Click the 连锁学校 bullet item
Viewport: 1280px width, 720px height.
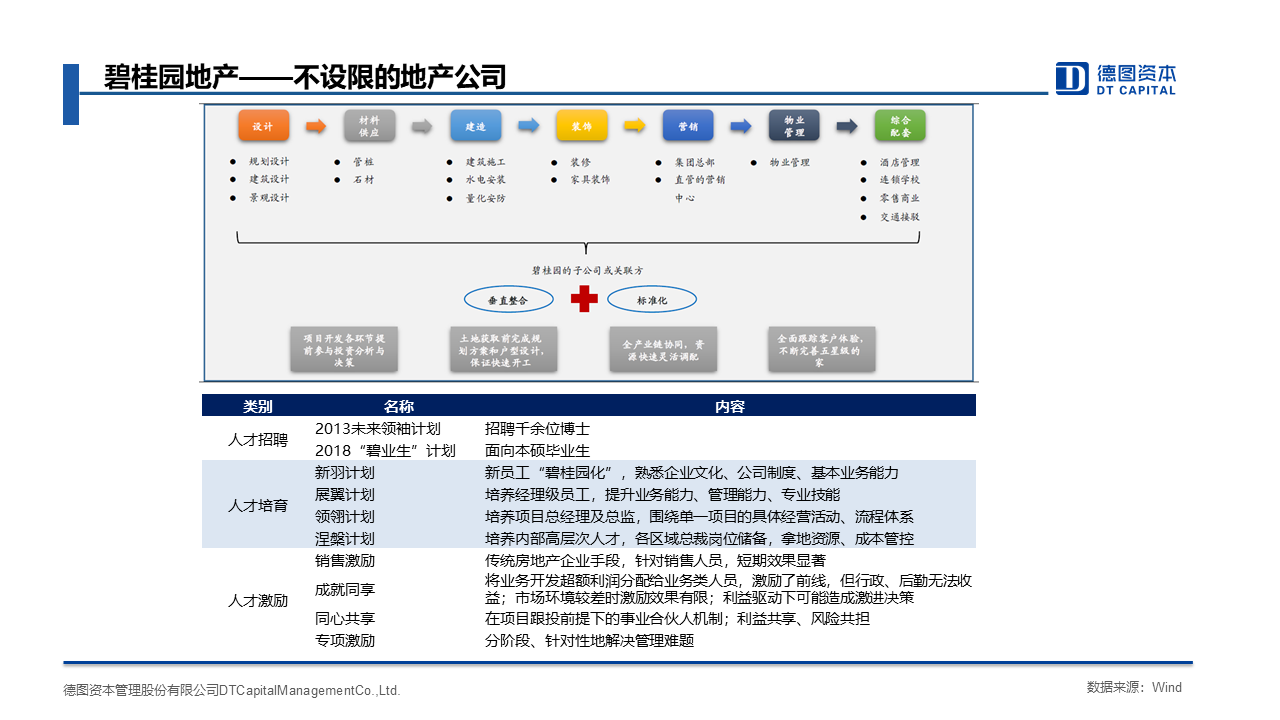900,180
